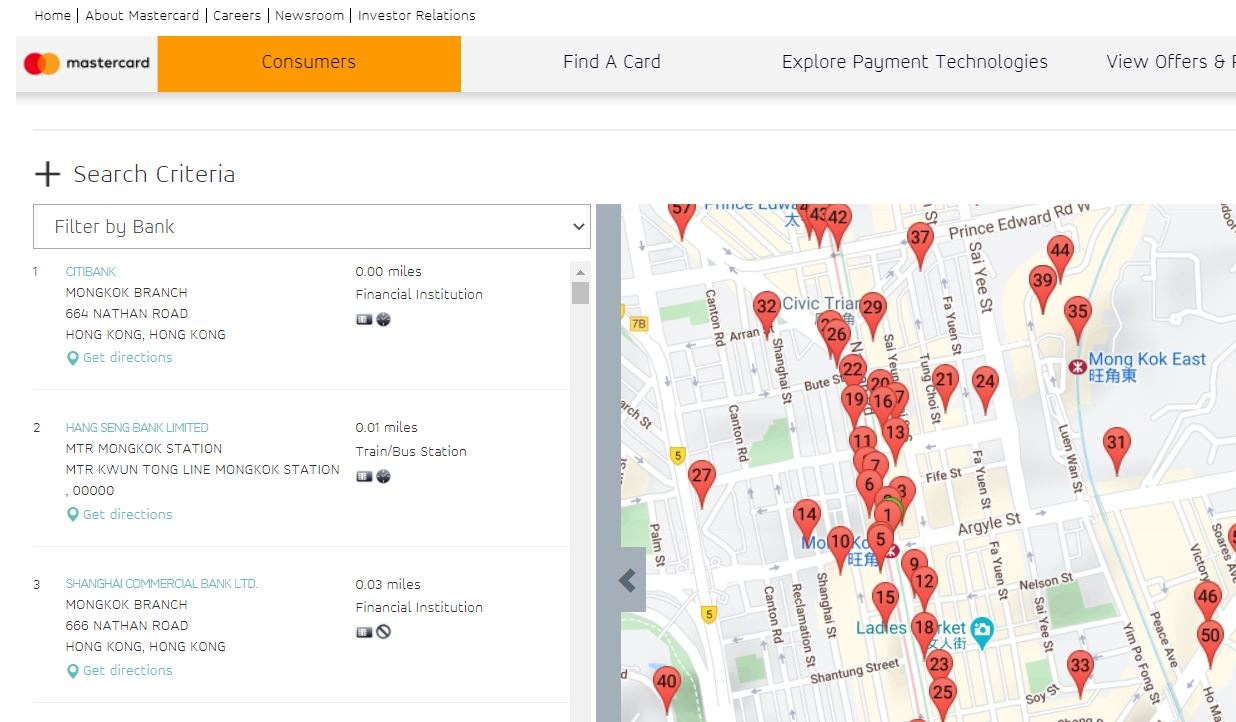Click the Mong Kok East station icon
The image size is (1236, 722).
(1077, 367)
